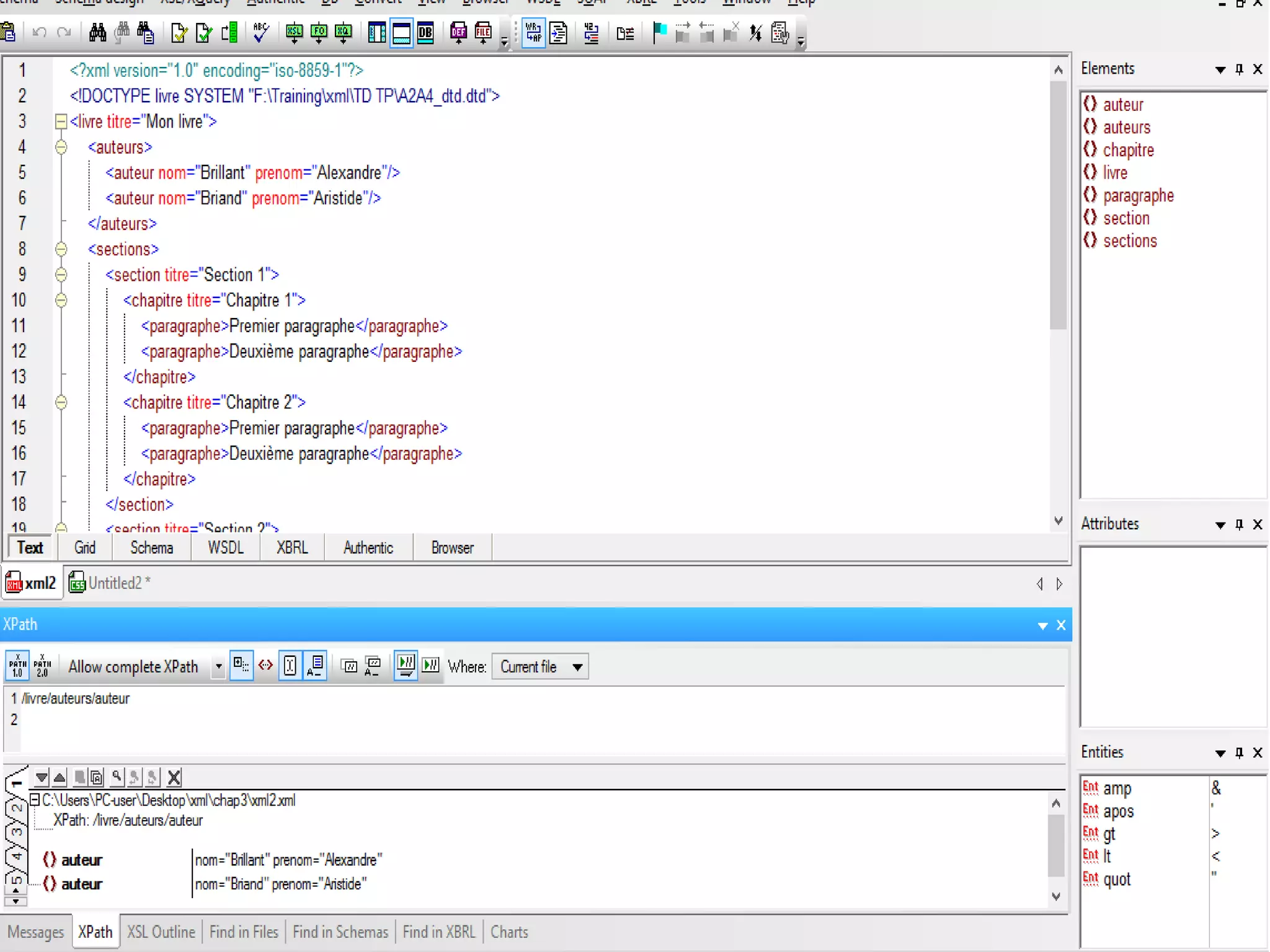The width and height of the screenshot is (1270, 952).
Task: Click the Find binoculars icon
Action: (x=97, y=32)
